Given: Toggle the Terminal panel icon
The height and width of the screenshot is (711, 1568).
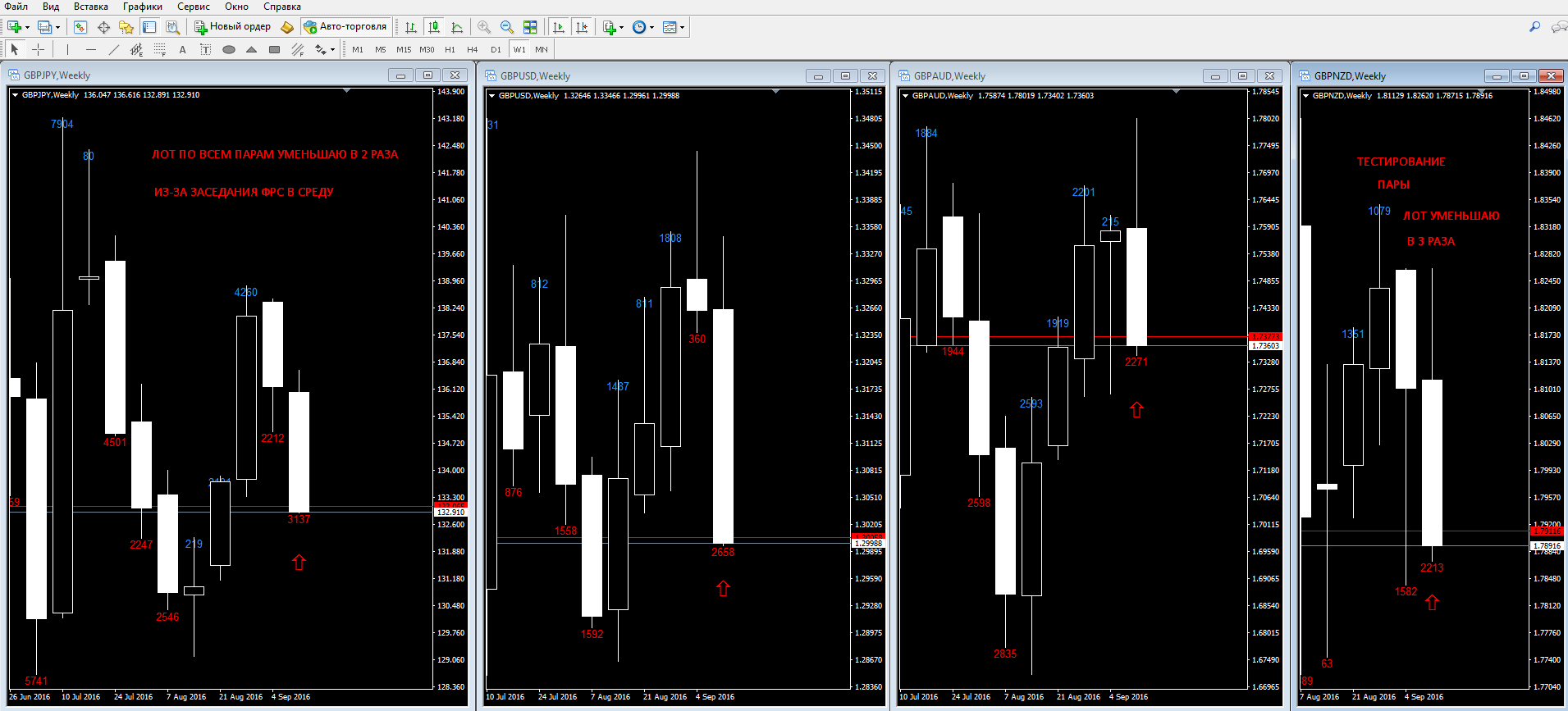Looking at the screenshot, I should click(149, 27).
